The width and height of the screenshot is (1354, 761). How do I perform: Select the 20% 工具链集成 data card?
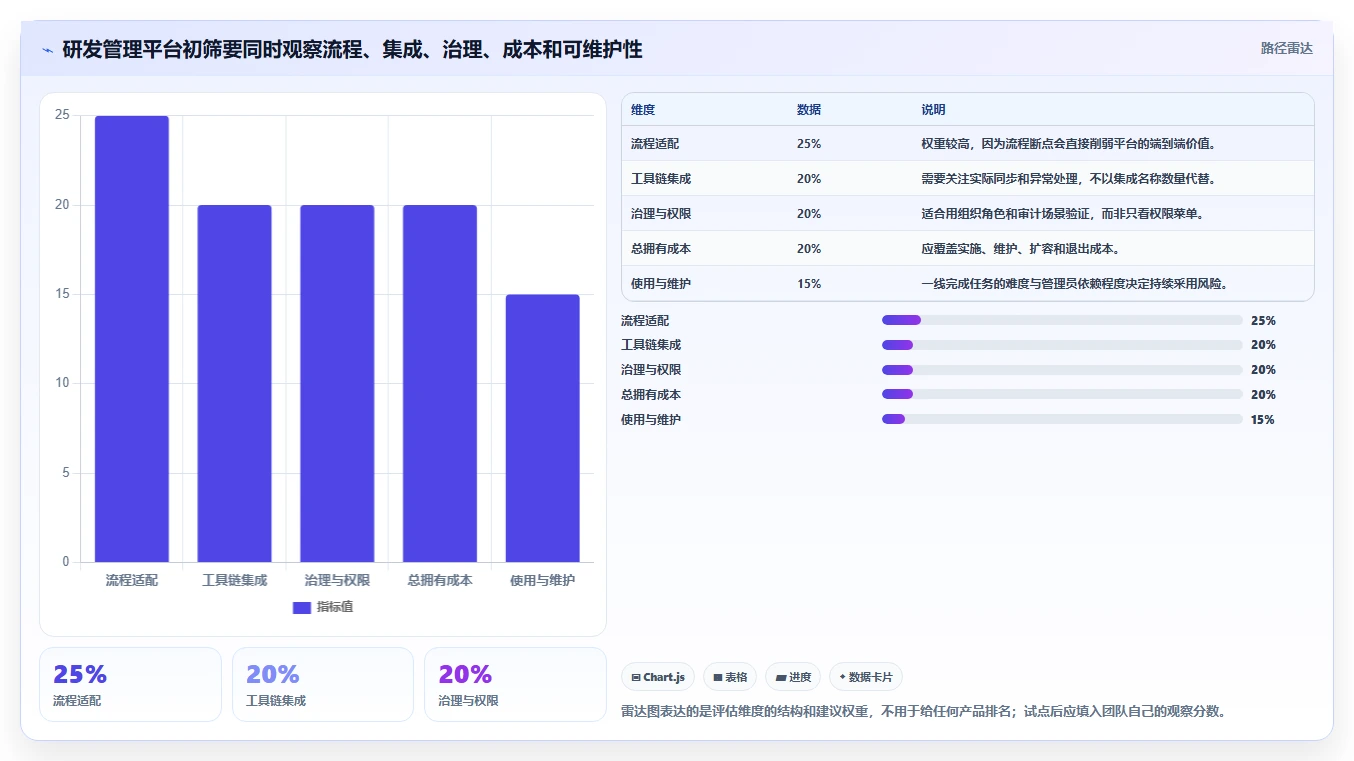tap(323, 684)
